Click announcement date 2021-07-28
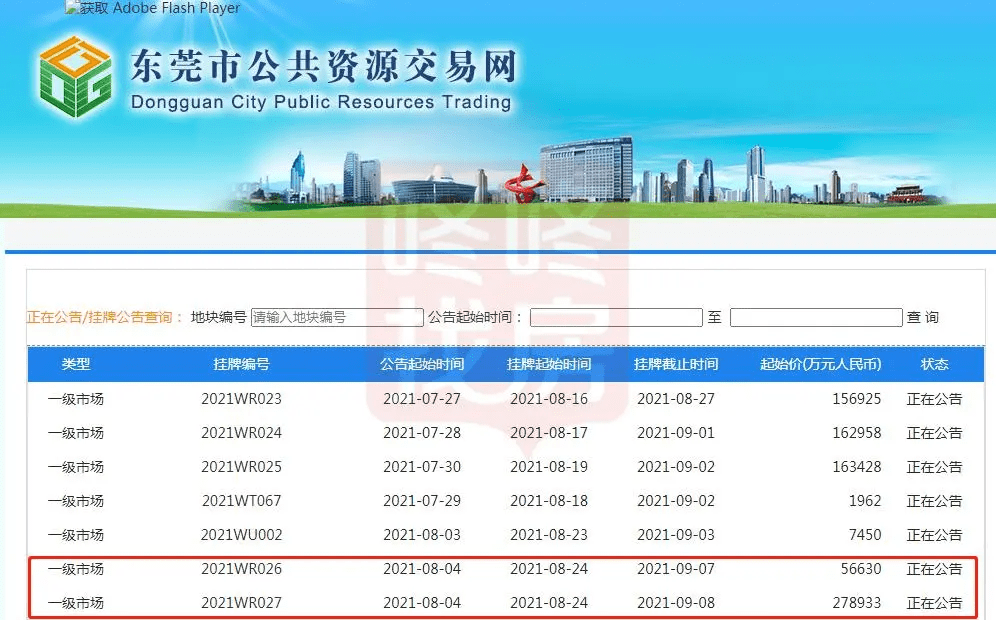Image resolution: width=996 pixels, height=620 pixels. pos(422,433)
